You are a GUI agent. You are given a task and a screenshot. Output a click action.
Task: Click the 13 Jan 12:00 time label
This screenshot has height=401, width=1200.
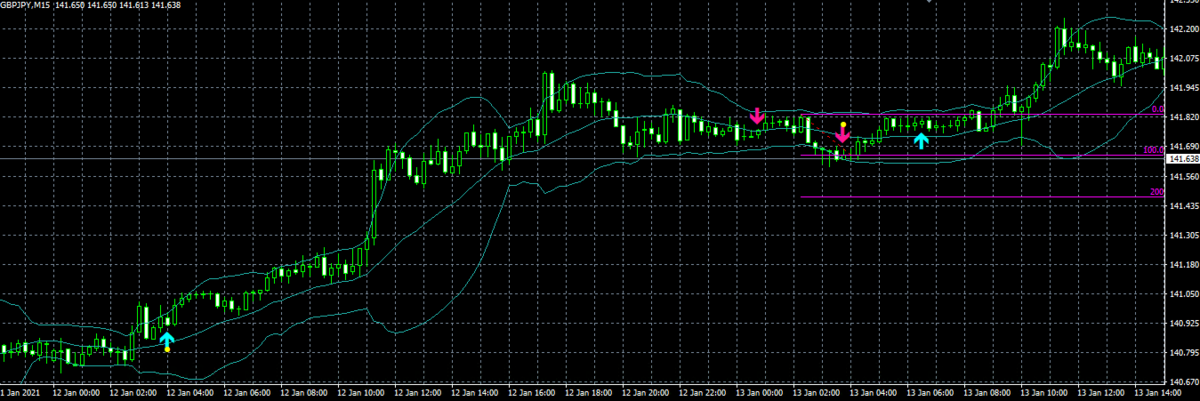coord(1103,394)
